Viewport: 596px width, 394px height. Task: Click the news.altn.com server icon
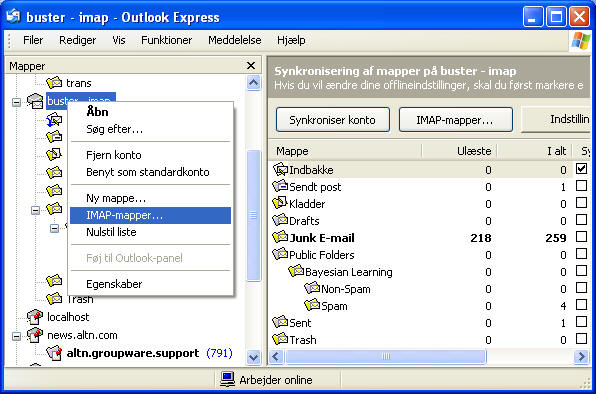[x=35, y=335]
